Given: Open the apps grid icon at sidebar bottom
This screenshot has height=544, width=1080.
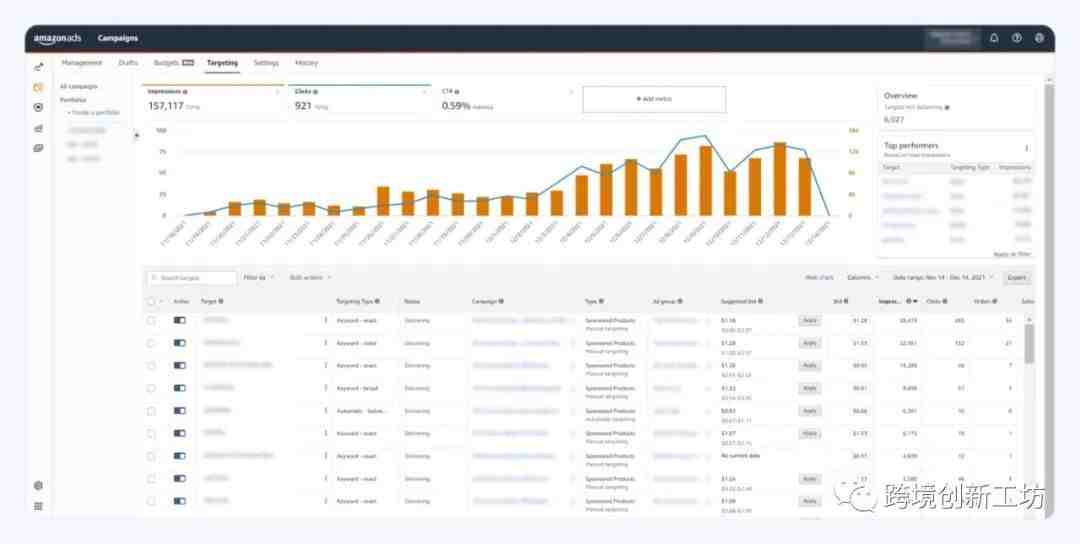Looking at the screenshot, I should pyautogui.click(x=39, y=506).
